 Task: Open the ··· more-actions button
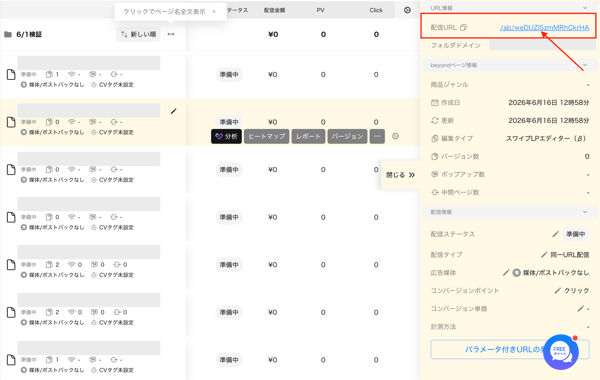click(x=377, y=136)
